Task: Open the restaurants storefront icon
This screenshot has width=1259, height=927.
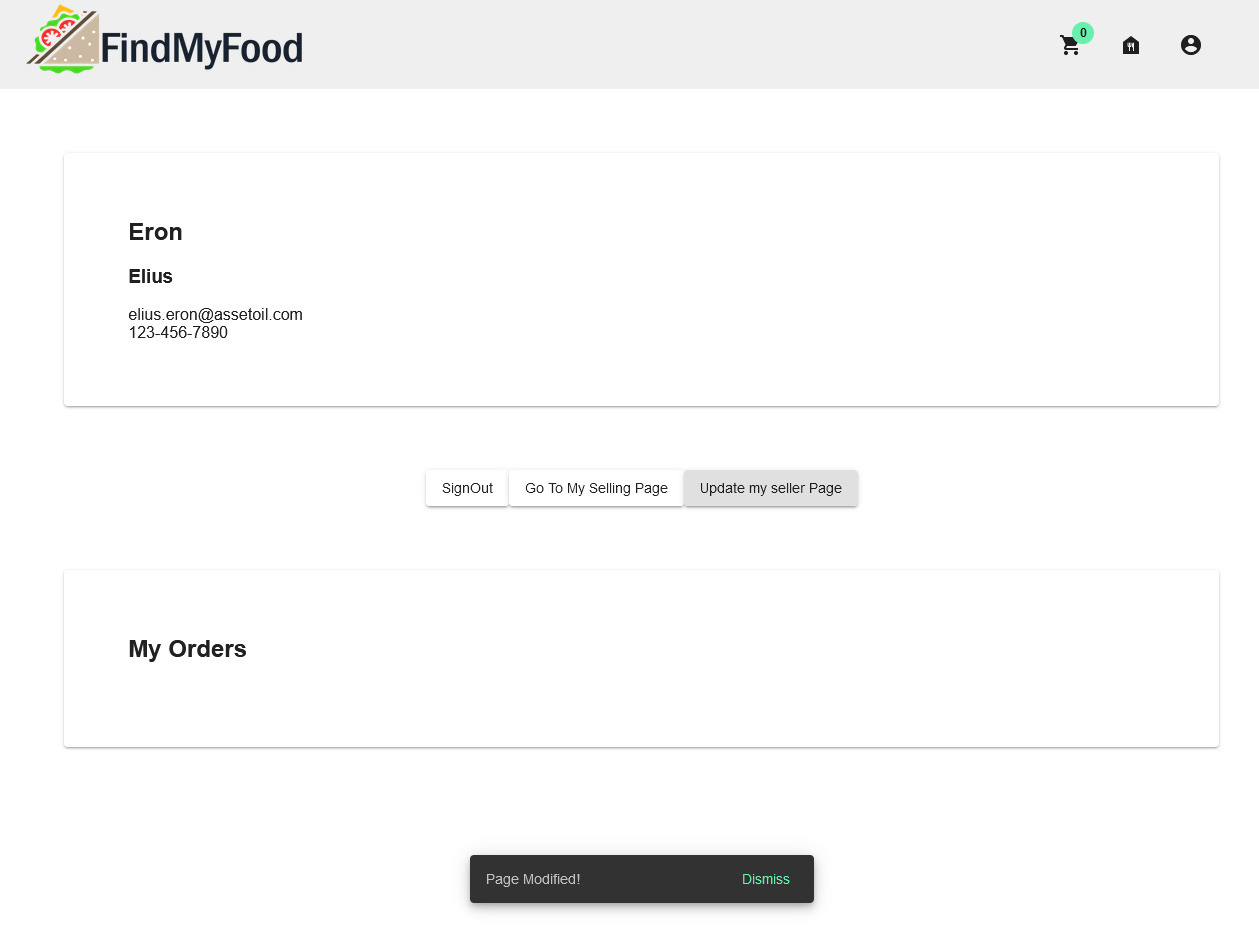Action: (1131, 45)
